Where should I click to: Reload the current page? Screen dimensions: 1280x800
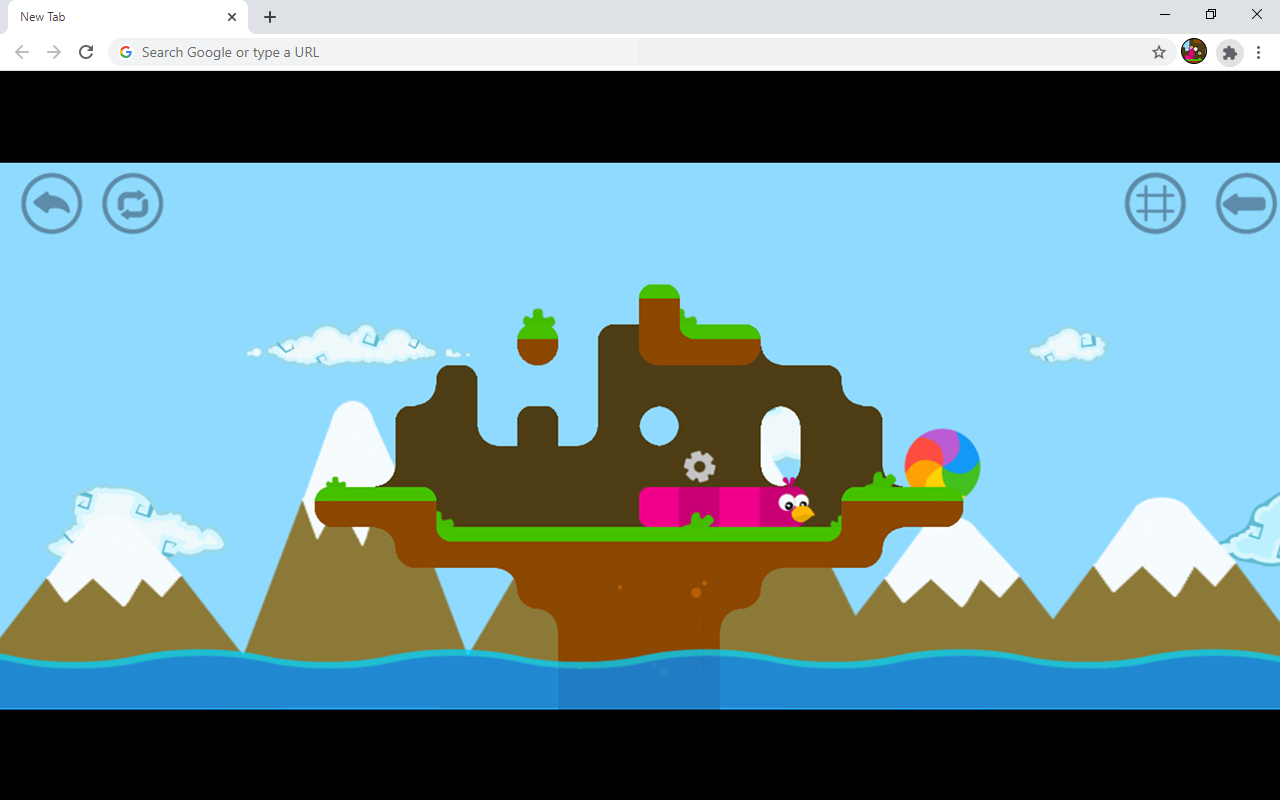86,51
